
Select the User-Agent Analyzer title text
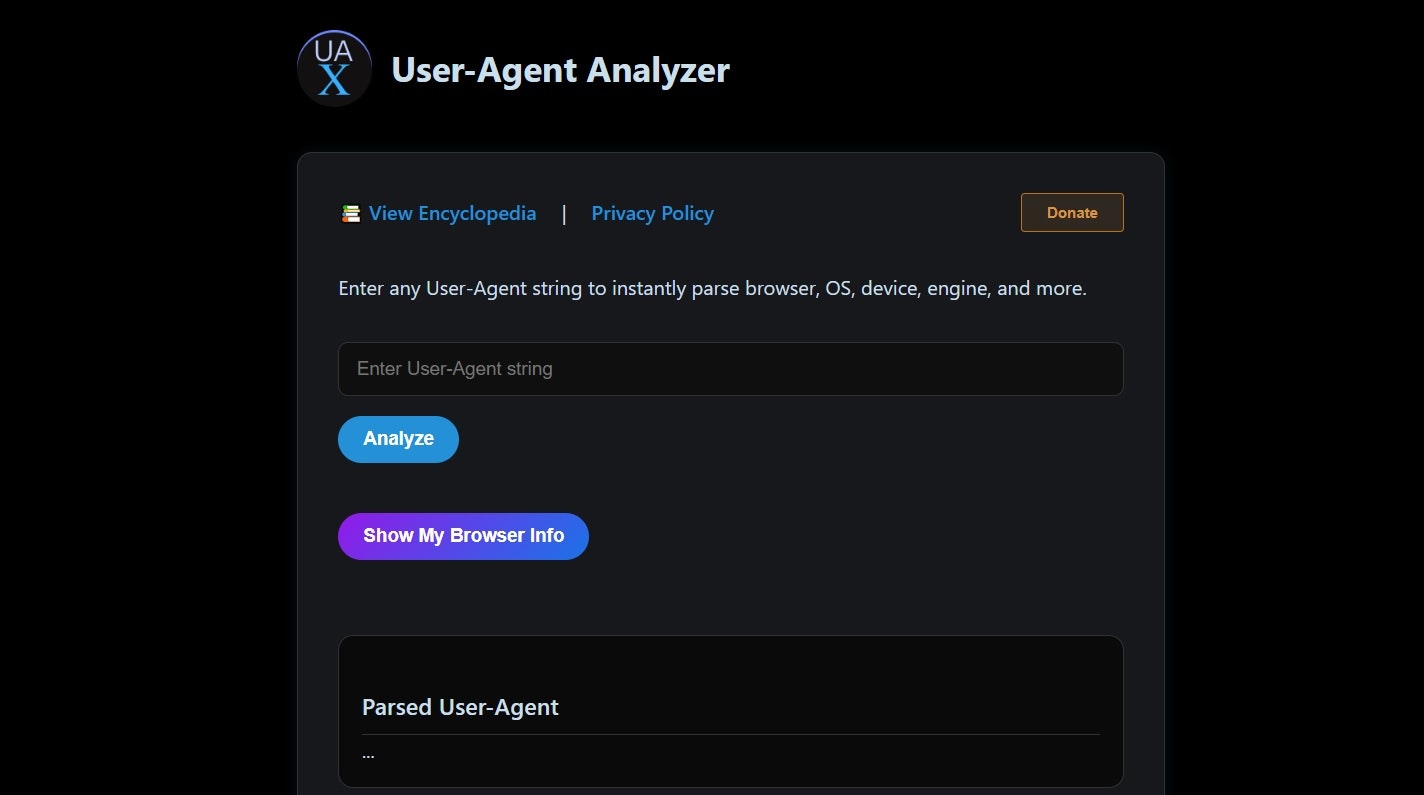(560, 70)
